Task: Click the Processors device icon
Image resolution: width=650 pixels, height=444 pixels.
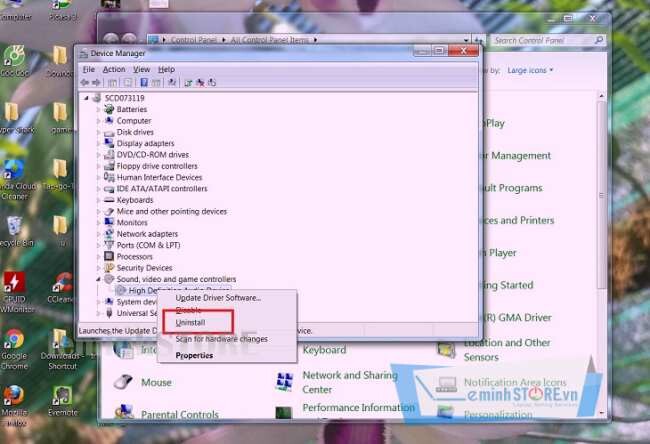Action: pos(109,257)
